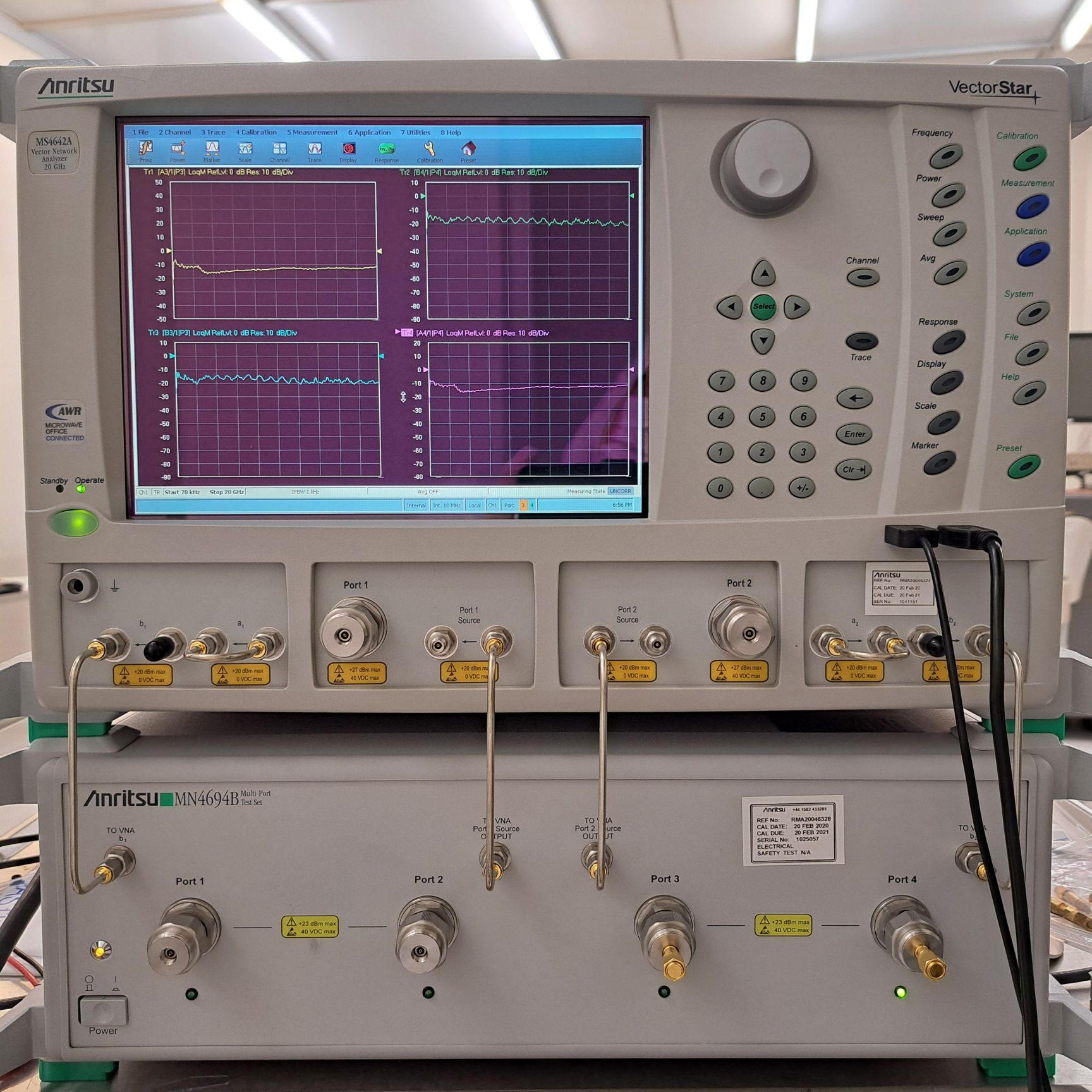Click the Calibration wrench toolbar icon
Viewport: 1092px width, 1092px height.
tap(430, 151)
